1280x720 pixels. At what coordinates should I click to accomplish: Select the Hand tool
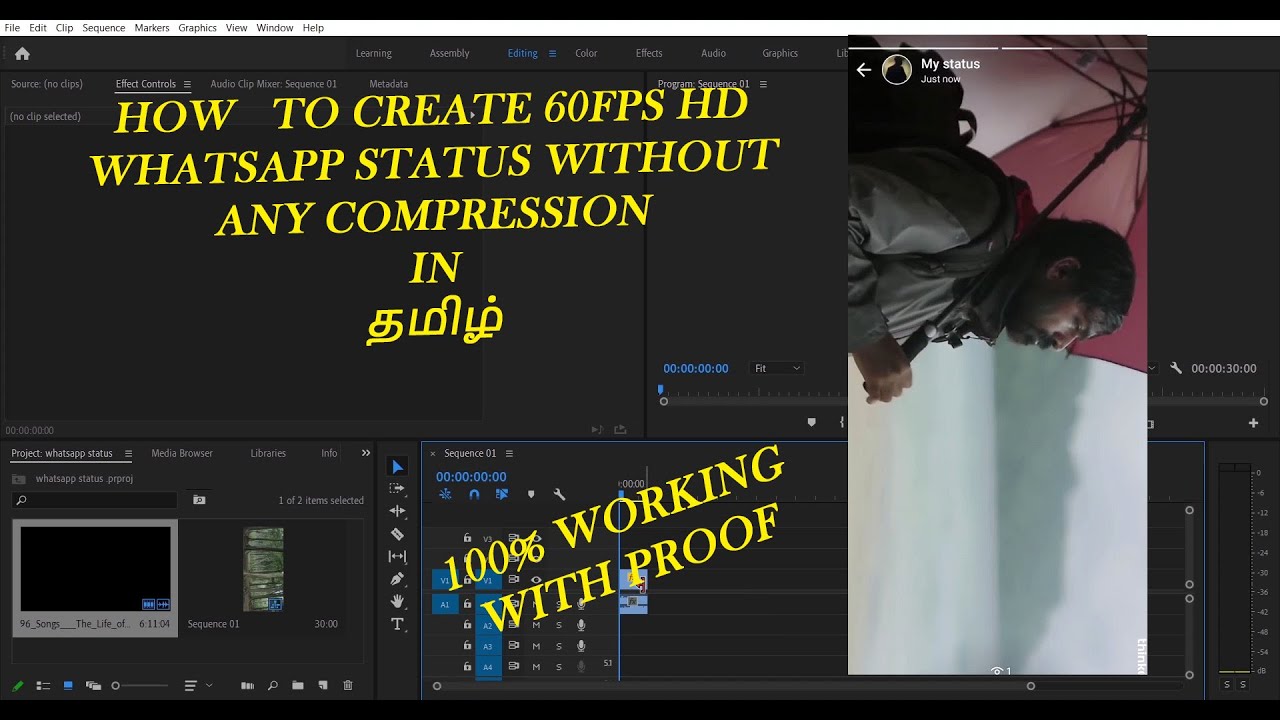(397, 601)
